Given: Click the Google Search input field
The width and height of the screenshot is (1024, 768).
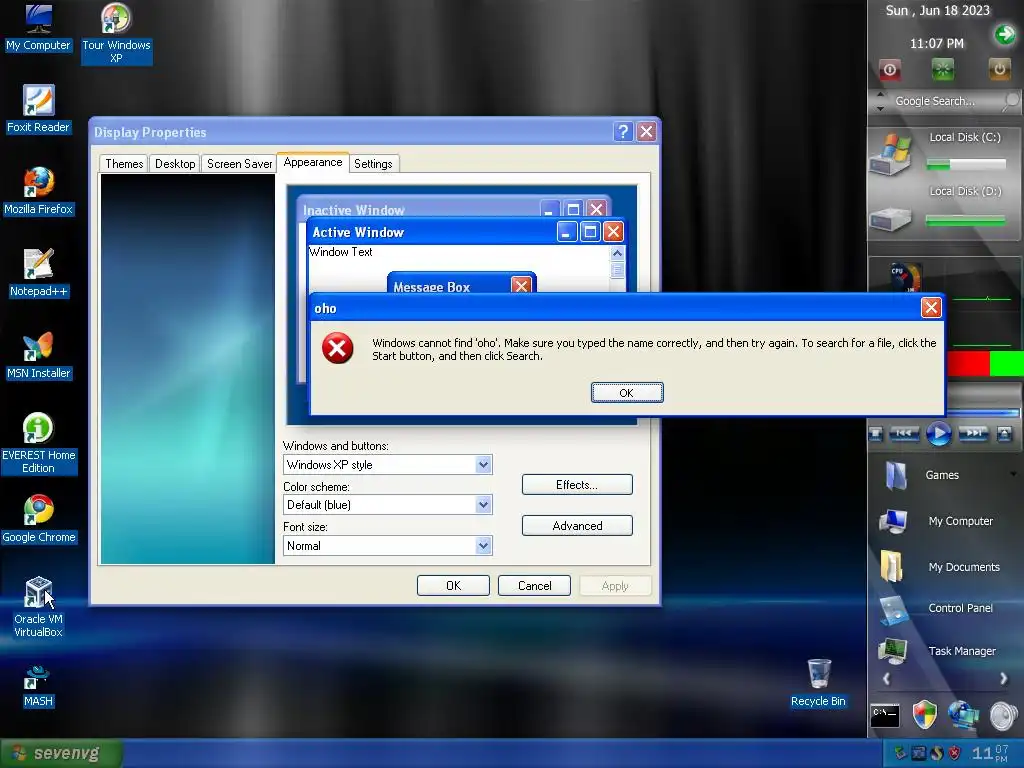Looking at the screenshot, I should pos(944,101).
